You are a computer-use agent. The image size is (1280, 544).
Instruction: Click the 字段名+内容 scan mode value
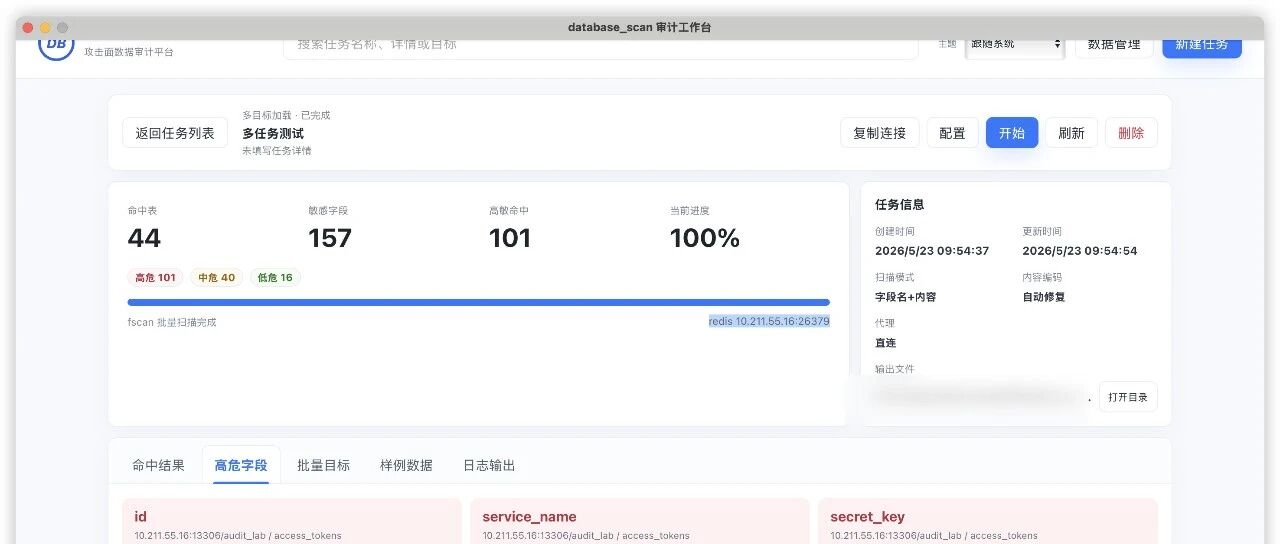[x=906, y=297]
